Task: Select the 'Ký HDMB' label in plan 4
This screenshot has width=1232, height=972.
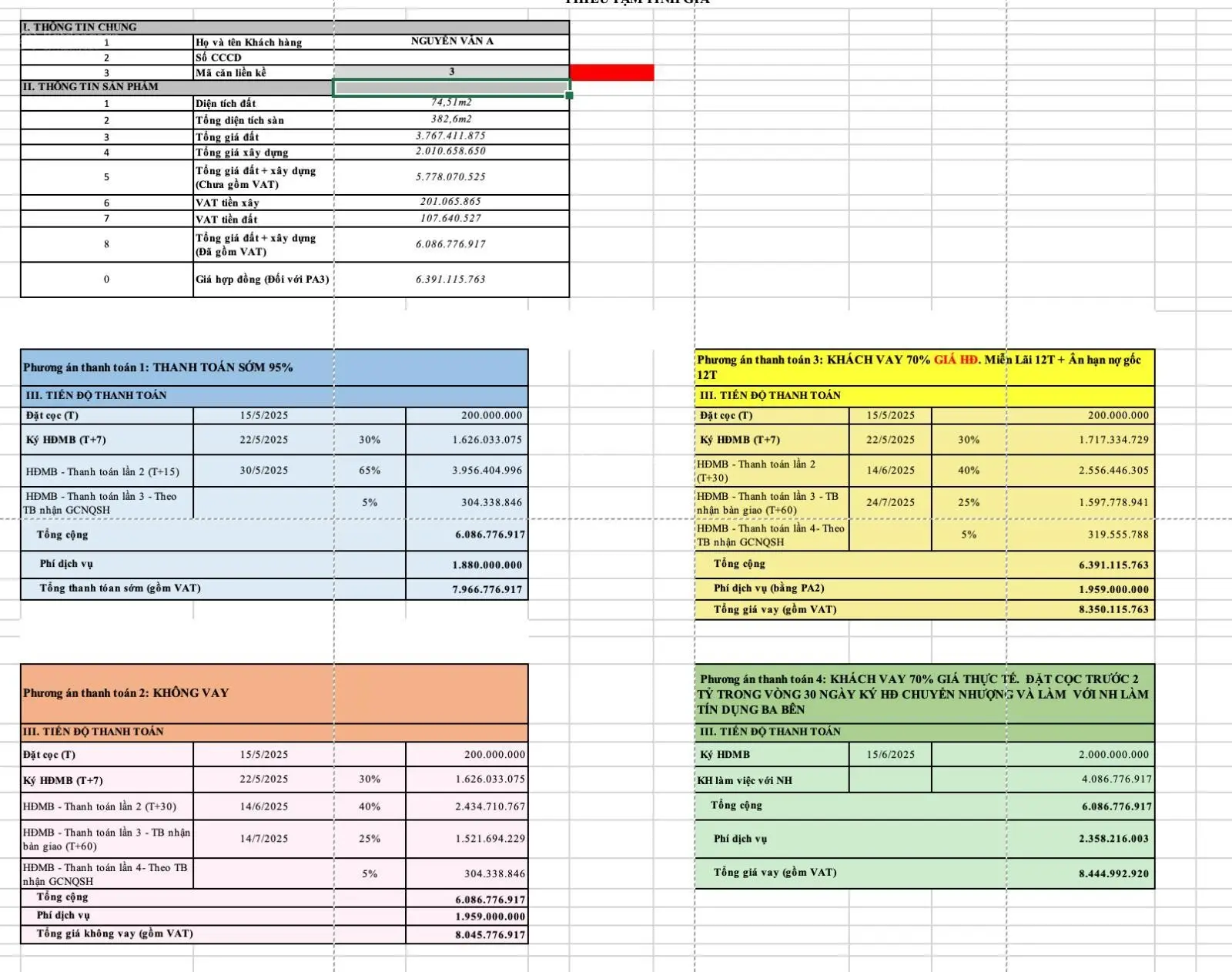Action: click(x=772, y=755)
